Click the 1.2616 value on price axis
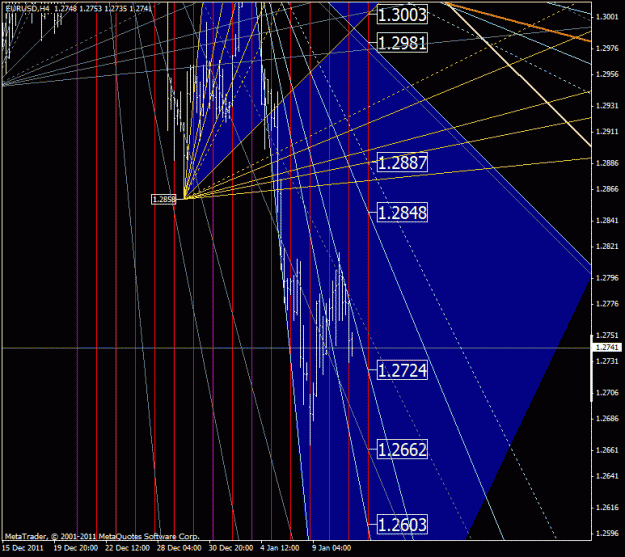Screen dimensions: 625x557 tap(607, 508)
